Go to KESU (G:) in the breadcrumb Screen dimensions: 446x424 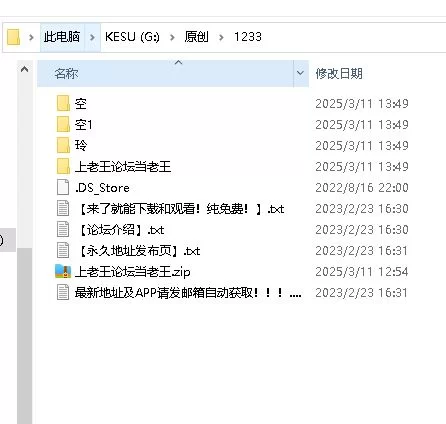(132, 37)
